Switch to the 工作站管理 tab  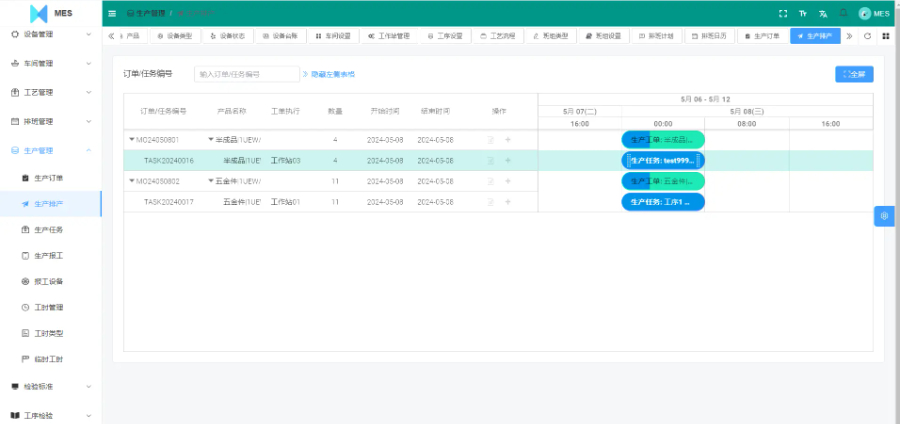tap(389, 36)
